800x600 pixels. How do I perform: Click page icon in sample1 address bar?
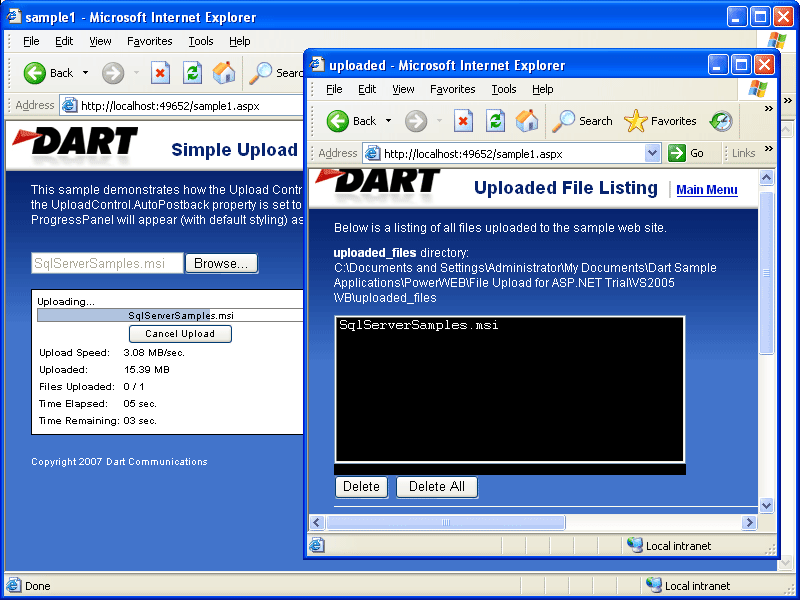pos(69,106)
